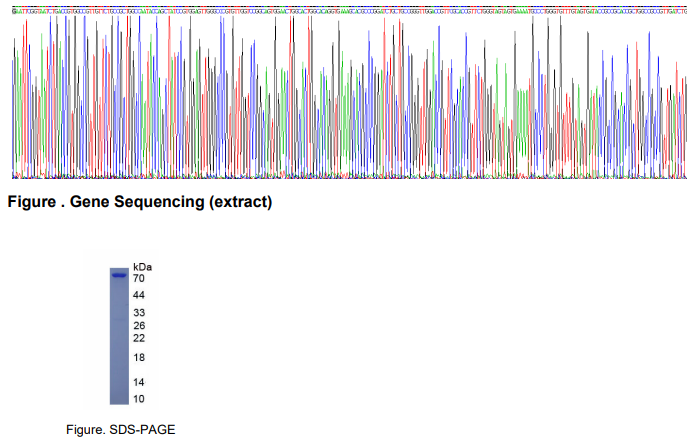Click the 26 kDa marker label
The image size is (687, 439).
pos(139,326)
